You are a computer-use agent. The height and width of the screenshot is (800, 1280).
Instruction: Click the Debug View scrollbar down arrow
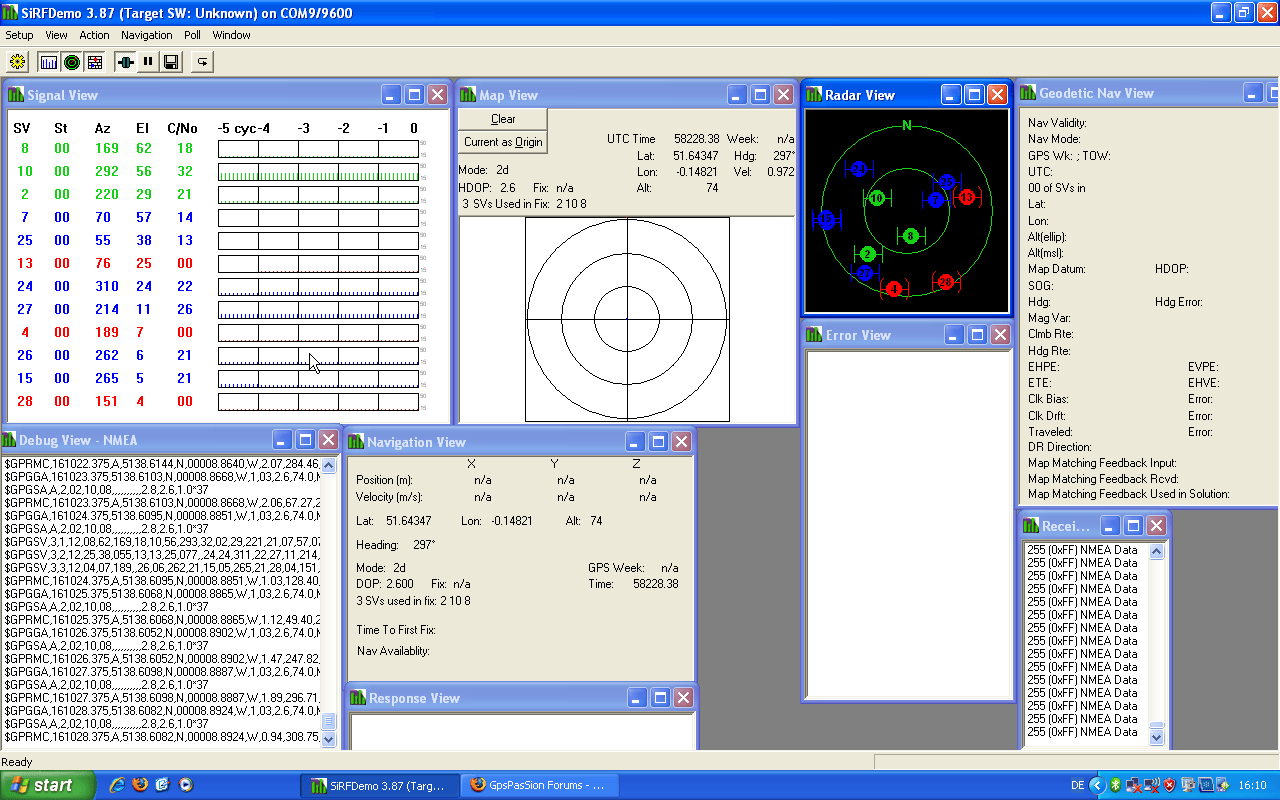pyautogui.click(x=329, y=739)
